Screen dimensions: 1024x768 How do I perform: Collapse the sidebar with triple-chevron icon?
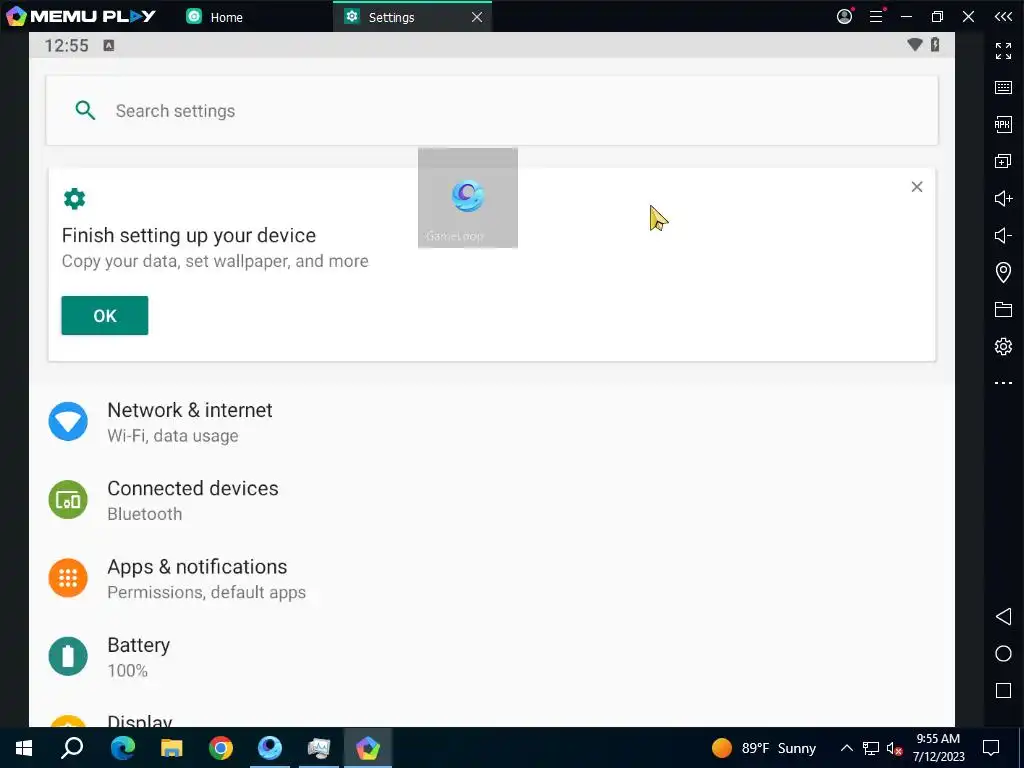pos(1003,17)
